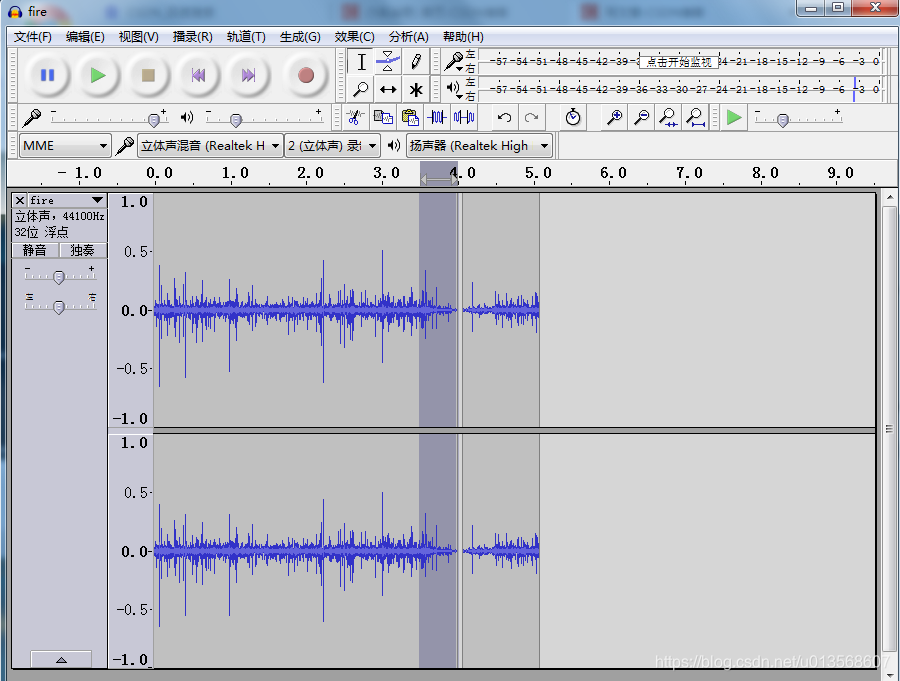The width and height of the screenshot is (900, 681).
Task: Open the MME audio host dropdown
Action: [65, 146]
